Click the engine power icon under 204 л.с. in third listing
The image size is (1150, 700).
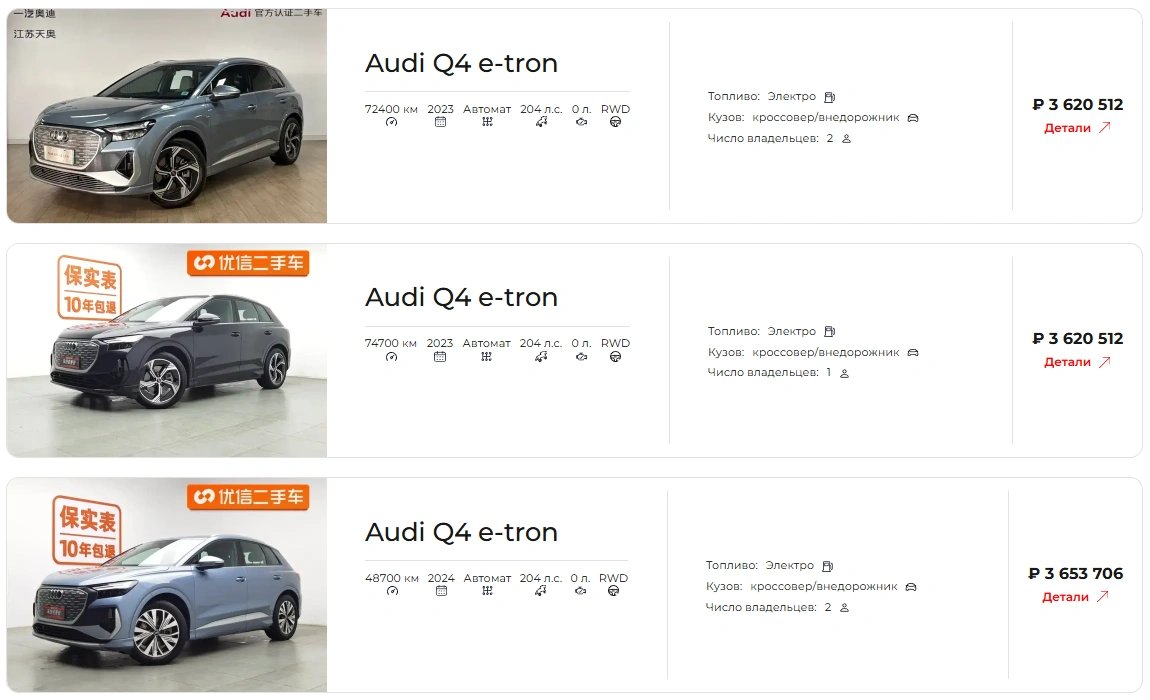pyautogui.click(x=541, y=591)
